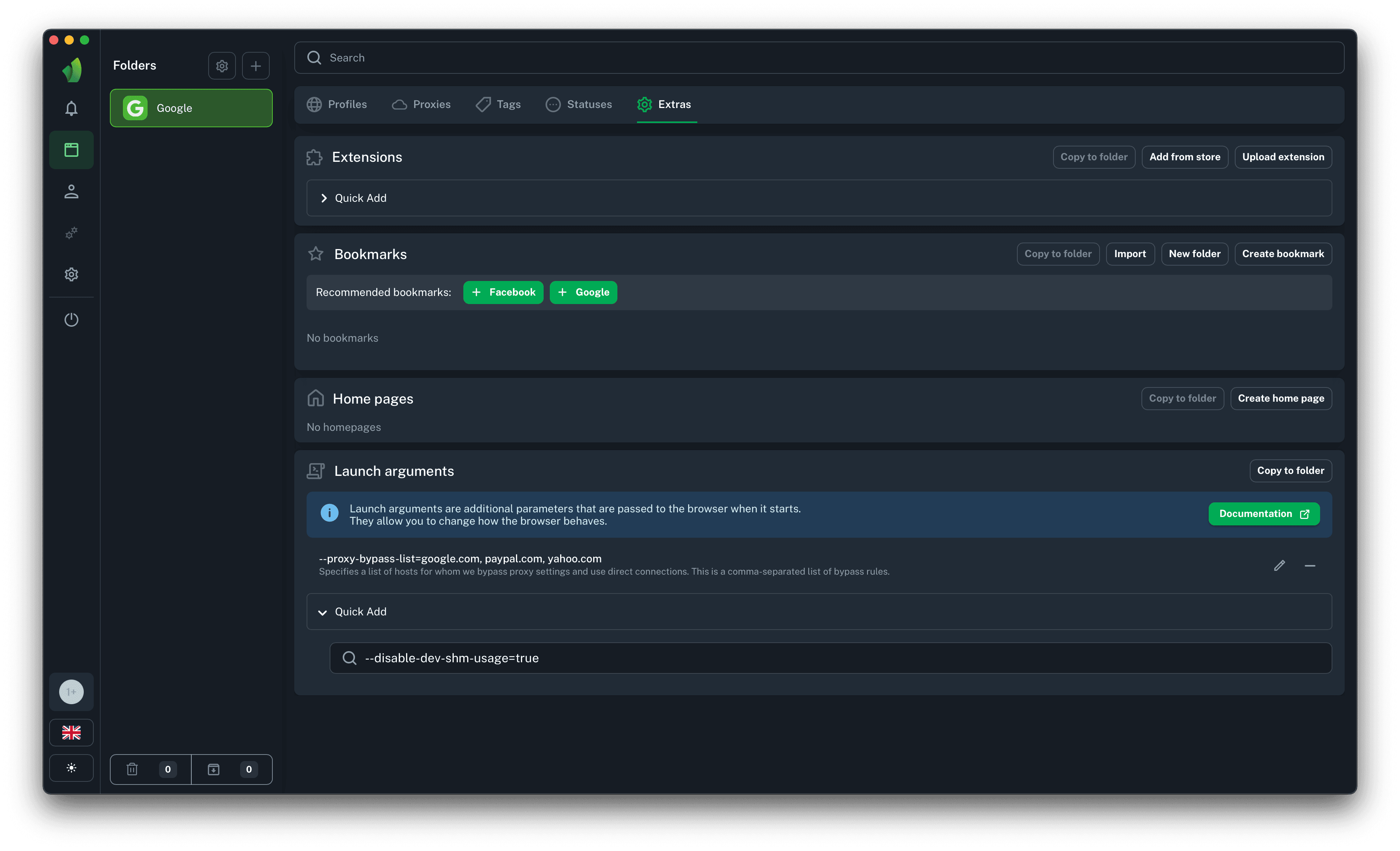
Task: Click the "No bookmarks" text
Action: (x=343, y=338)
